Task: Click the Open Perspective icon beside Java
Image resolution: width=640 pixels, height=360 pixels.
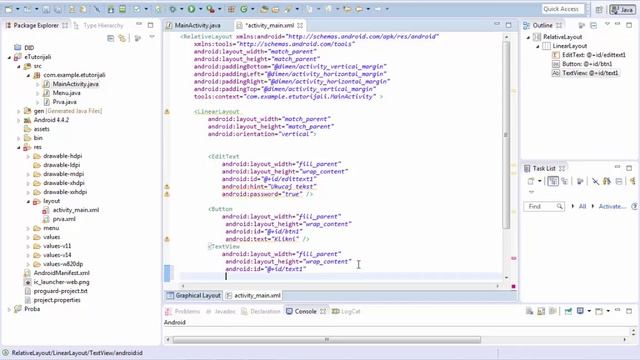Action: [599, 10]
